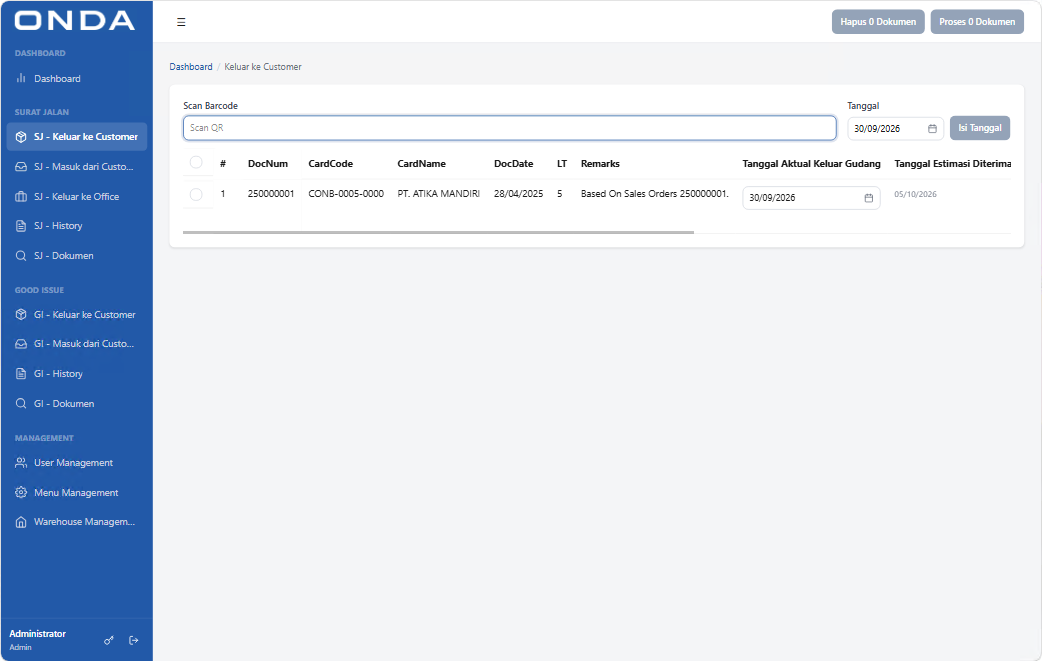Click the CardCode column header
Screen dimensions: 1042x661
pos(330,163)
